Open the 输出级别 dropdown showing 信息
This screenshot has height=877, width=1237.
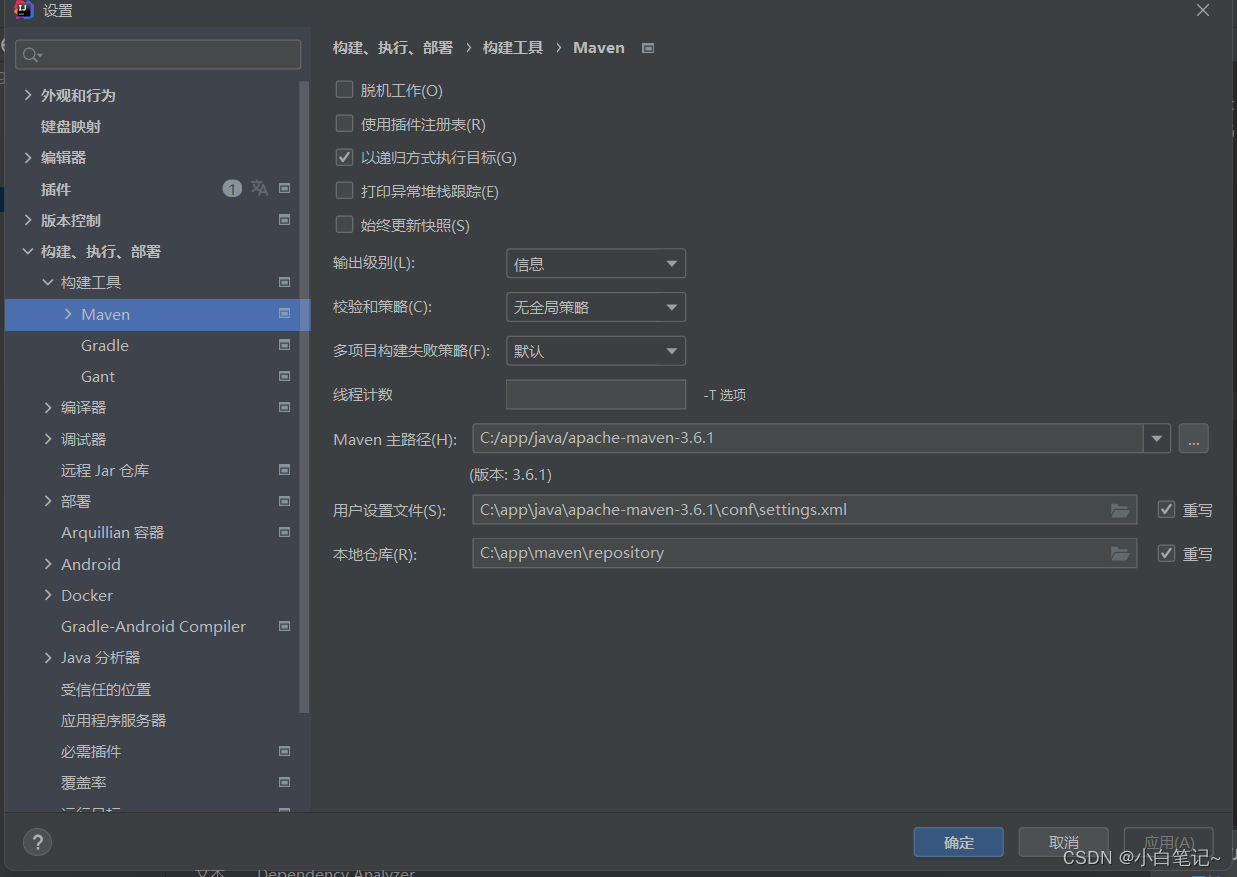tap(596, 264)
